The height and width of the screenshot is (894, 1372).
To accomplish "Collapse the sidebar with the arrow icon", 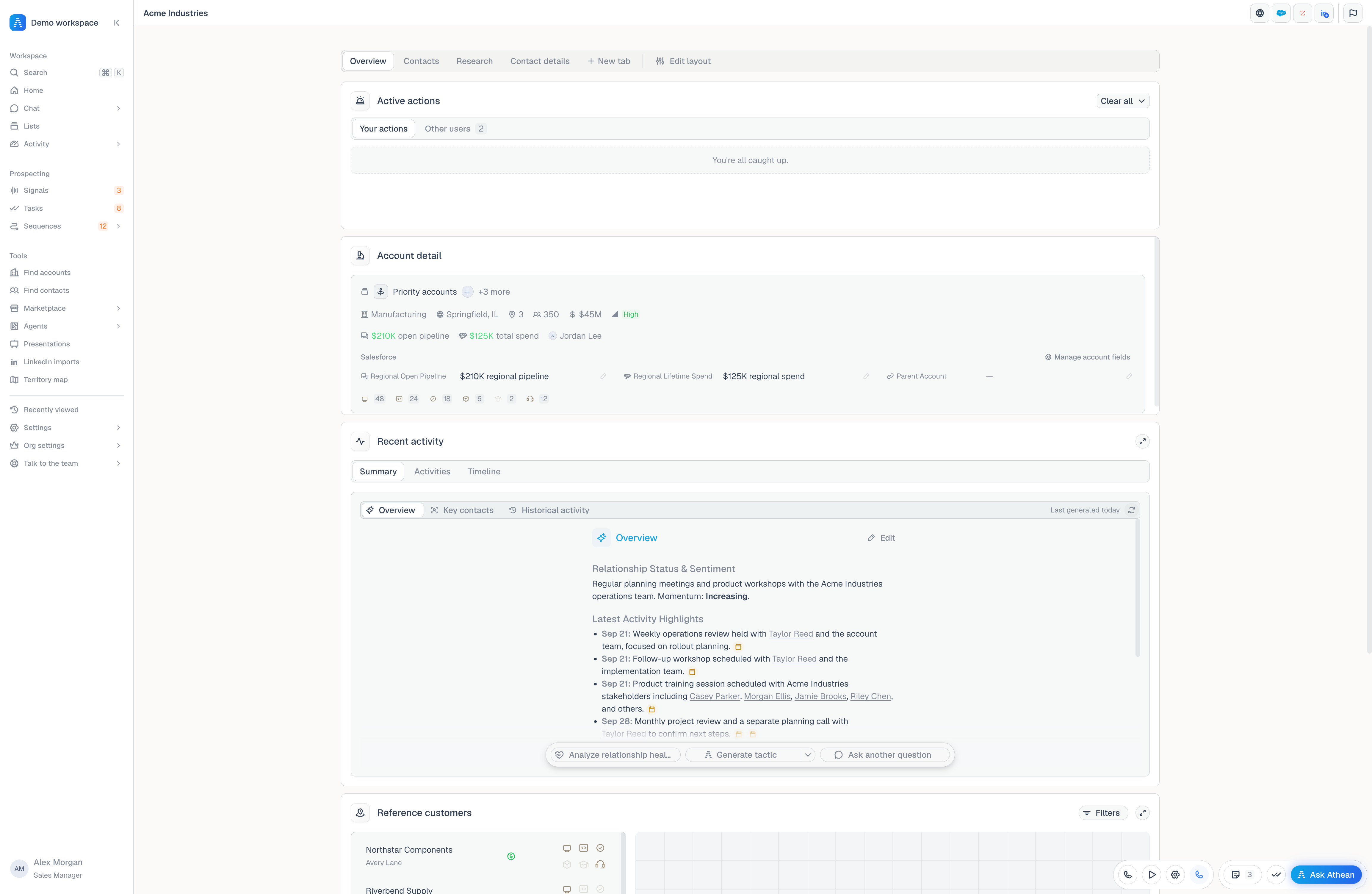I will (x=116, y=23).
